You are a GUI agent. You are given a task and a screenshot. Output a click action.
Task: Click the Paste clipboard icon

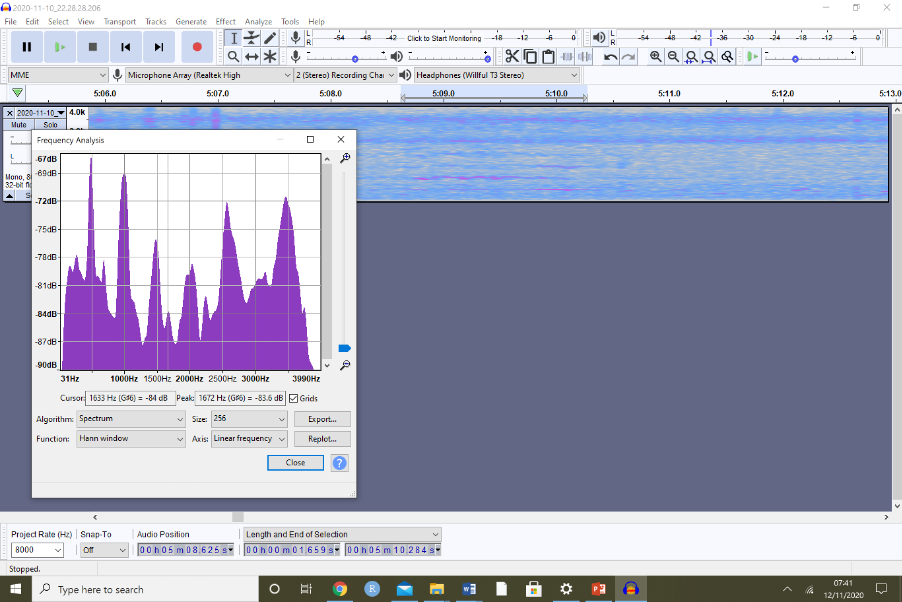[548, 56]
